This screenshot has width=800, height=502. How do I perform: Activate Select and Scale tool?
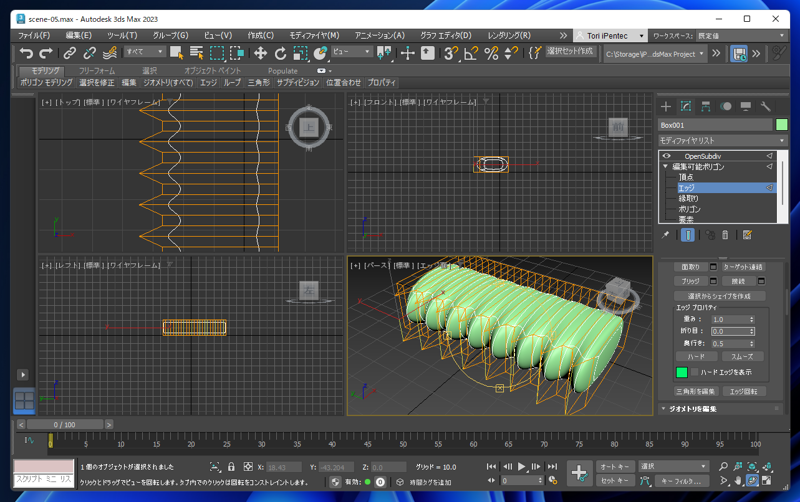click(301, 53)
